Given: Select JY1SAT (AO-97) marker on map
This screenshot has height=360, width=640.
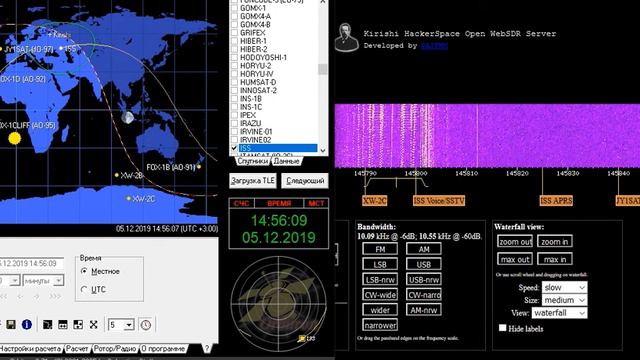Looking at the screenshot, I should (x=27, y=49).
